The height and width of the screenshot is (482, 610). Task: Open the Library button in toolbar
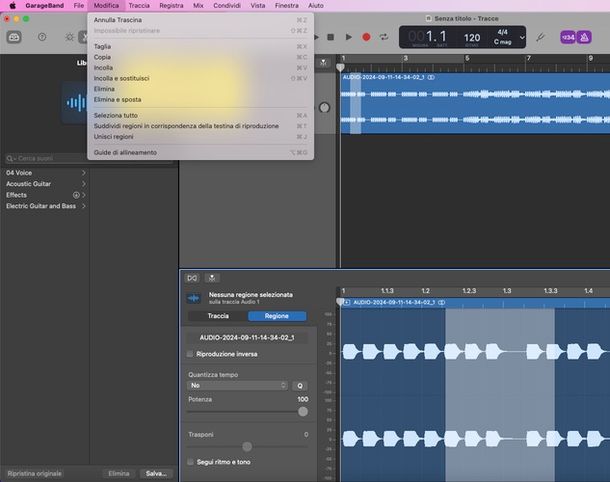14,37
